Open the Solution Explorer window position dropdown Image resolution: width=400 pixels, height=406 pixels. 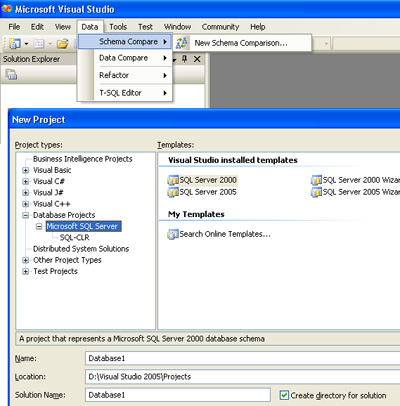pyautogui.click(x=174, y=59)
